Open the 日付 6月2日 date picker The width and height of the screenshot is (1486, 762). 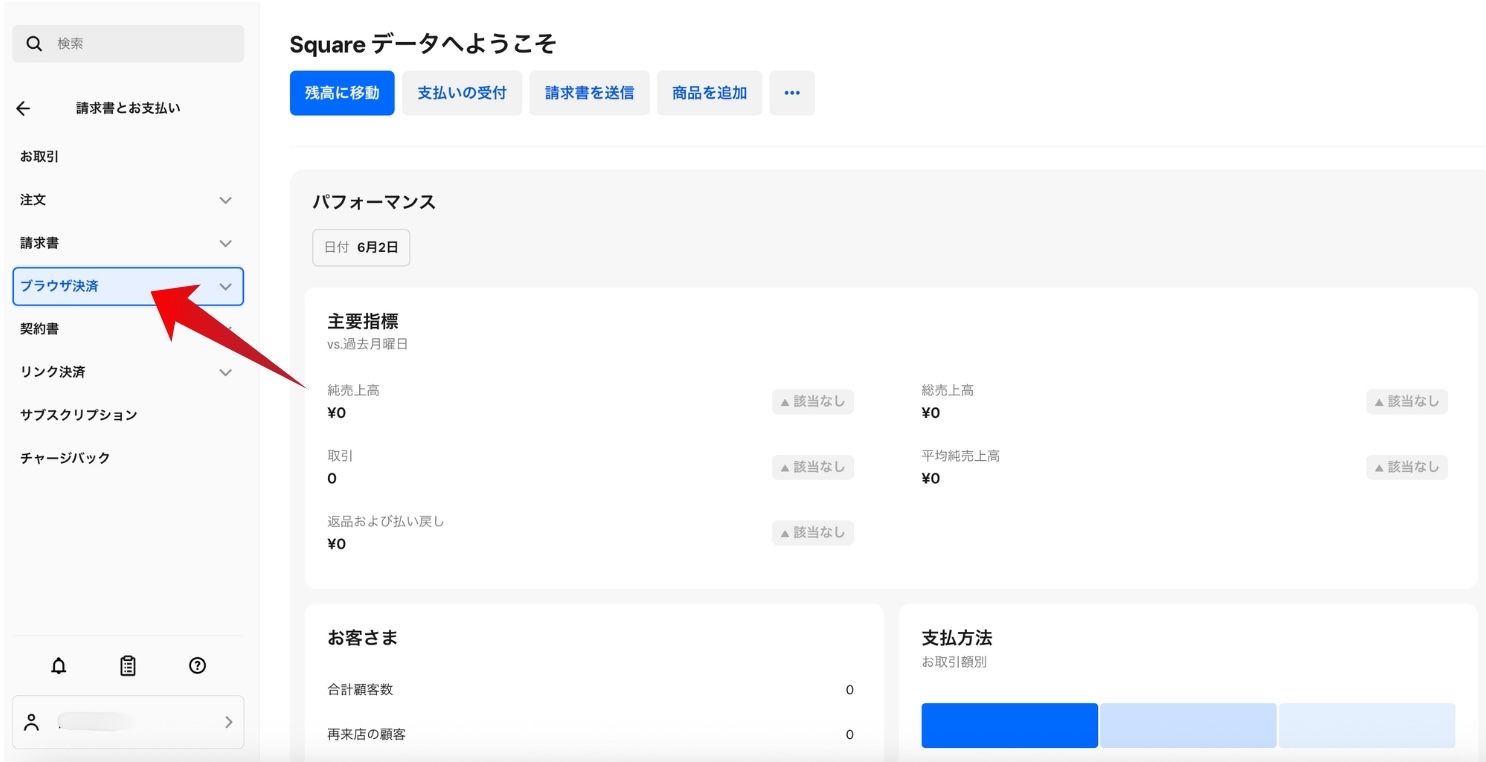pos(361,247)
